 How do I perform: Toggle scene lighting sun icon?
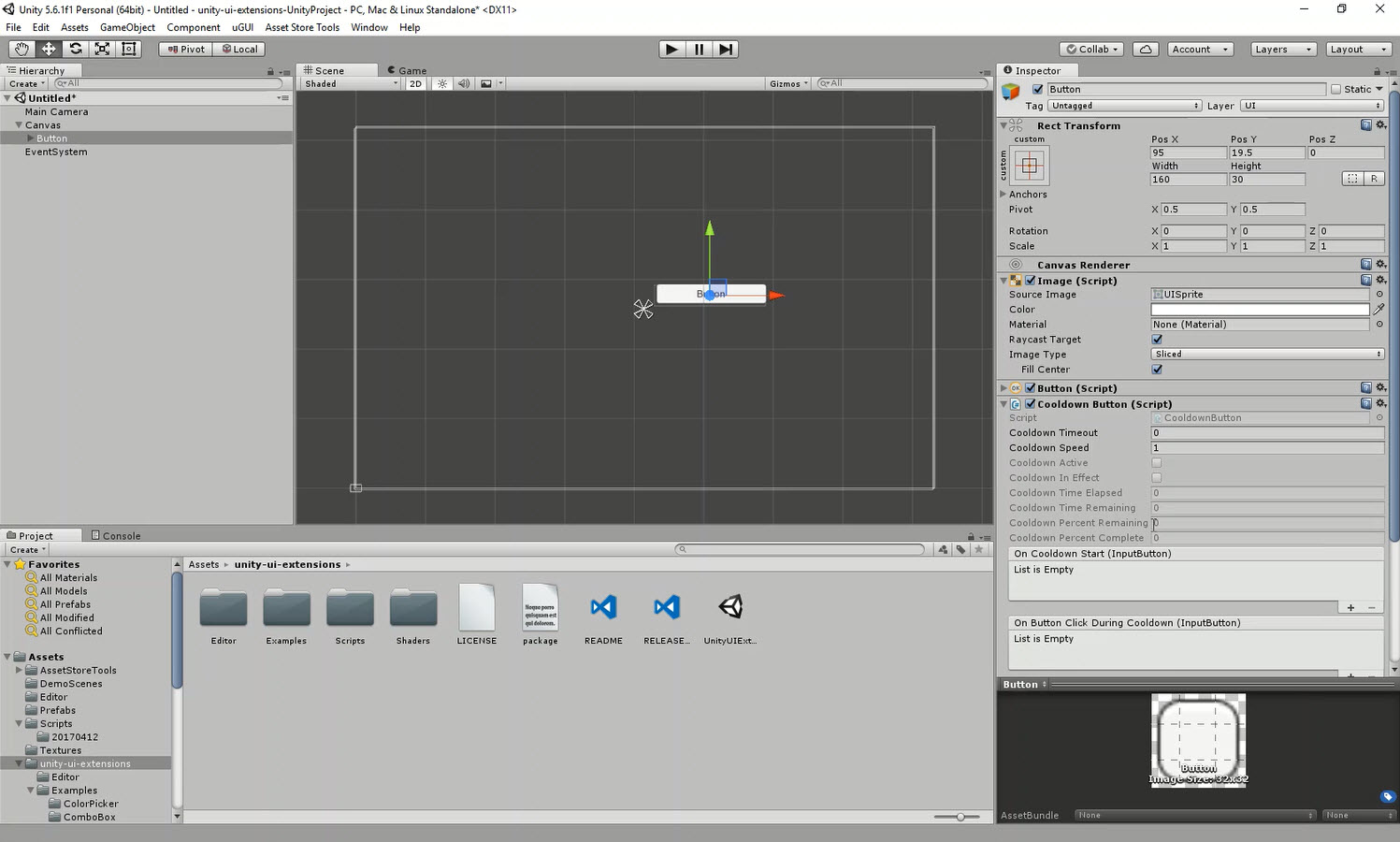(442, 83)
